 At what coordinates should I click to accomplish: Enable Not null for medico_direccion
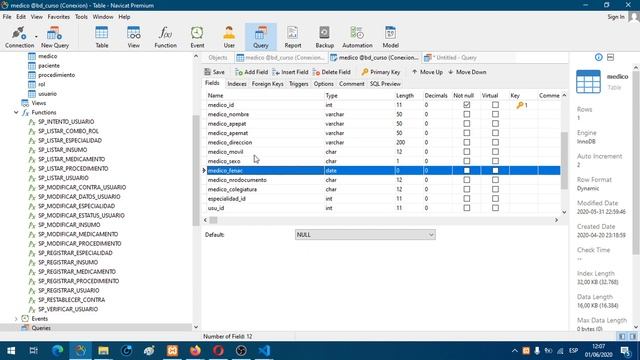(467, 142)
